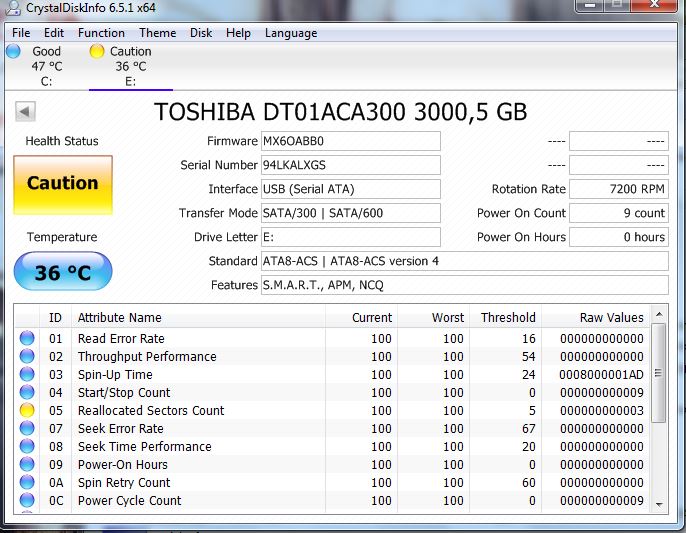Select the Power Cycle Count attribute name
The image size is (686, 533).
[129, 501]
